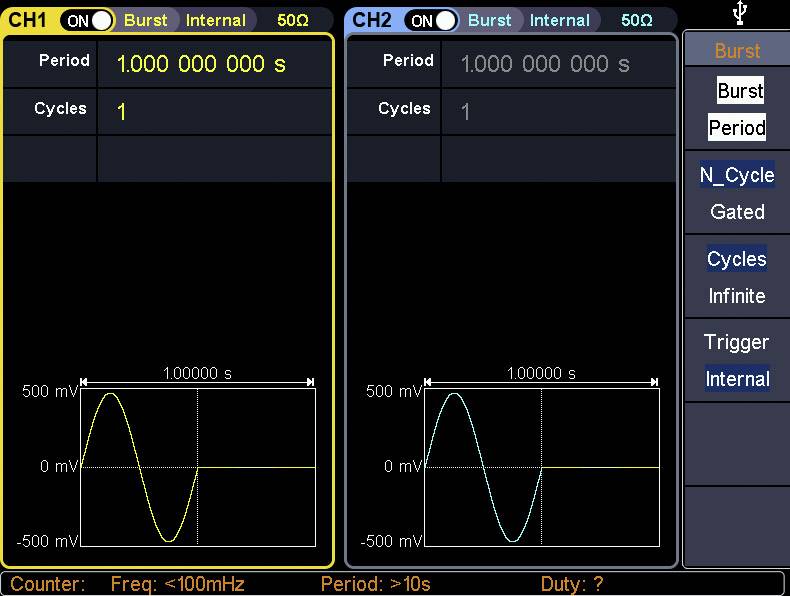The width and height of the screenshot is (790, 596).
Task: Click the USB status icon
Action: [x=739, y=13]
